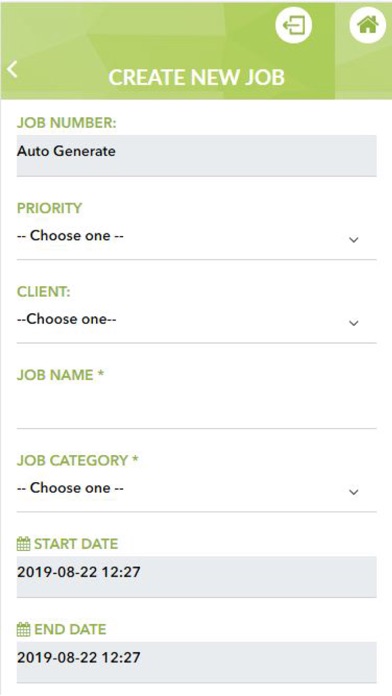Focus the Job Name text field
This screenshot has width=392, height=696.
(197, 407)
